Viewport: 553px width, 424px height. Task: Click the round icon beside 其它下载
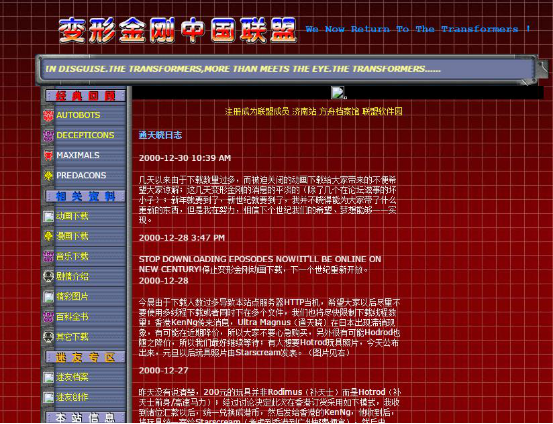pos(48,337)
